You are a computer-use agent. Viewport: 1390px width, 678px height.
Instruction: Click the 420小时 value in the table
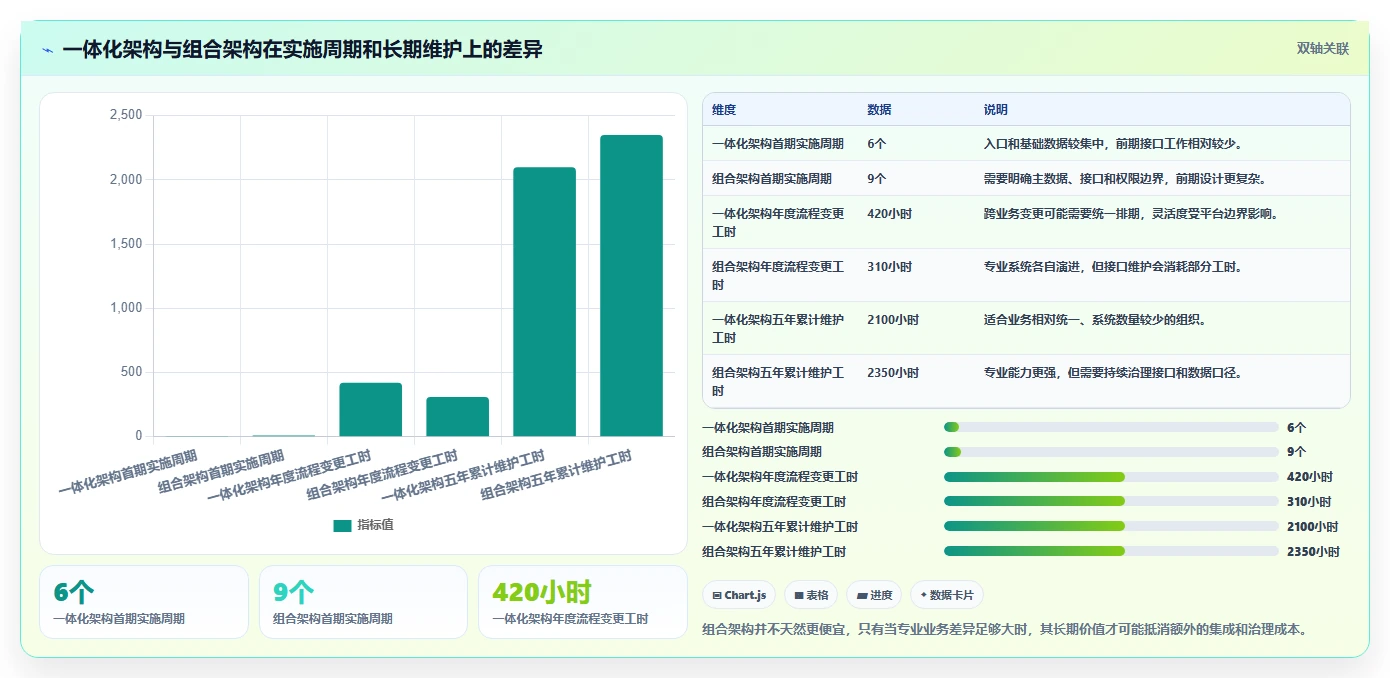click(890, 214)
